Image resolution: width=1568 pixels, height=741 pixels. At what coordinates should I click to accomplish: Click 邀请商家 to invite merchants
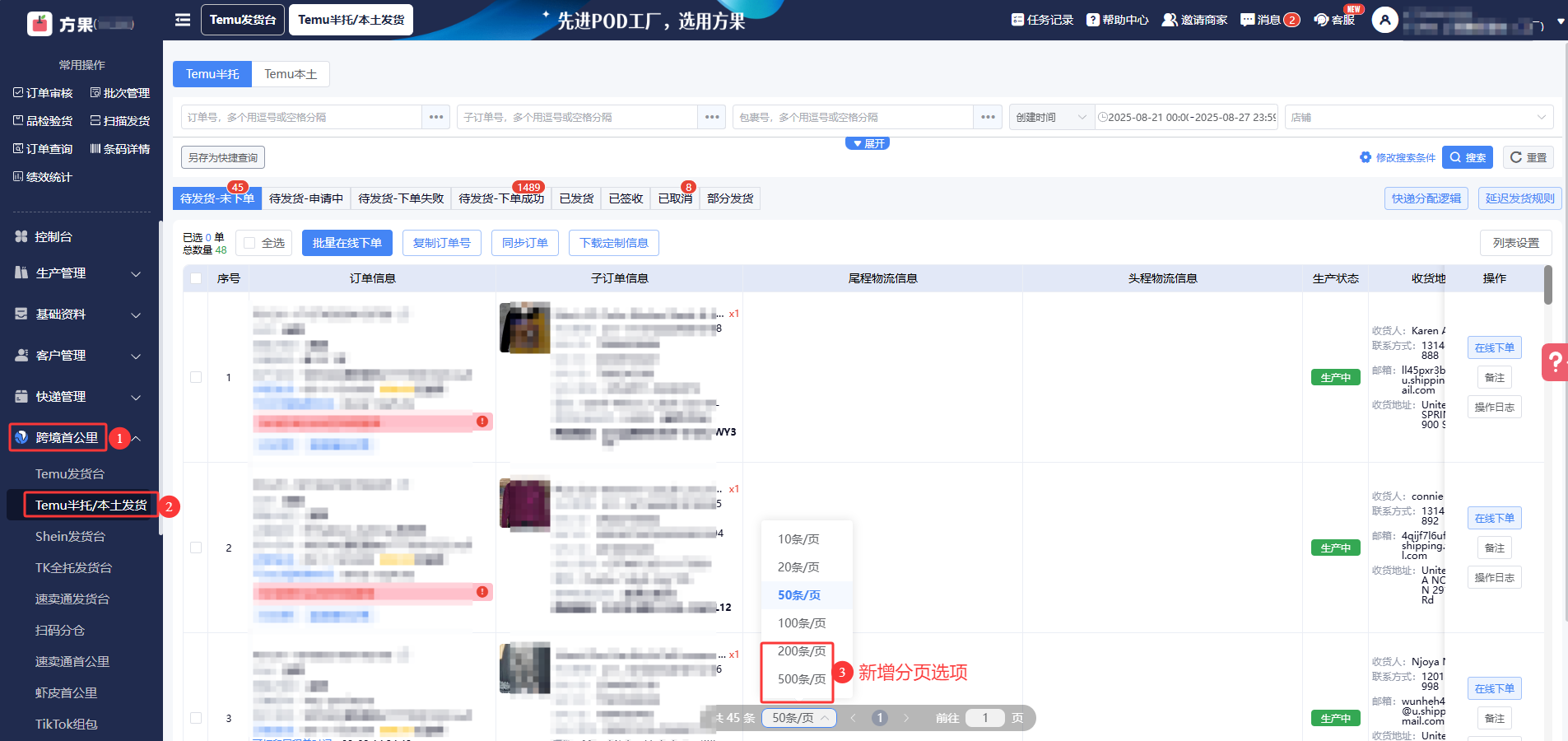(1194, 20)
